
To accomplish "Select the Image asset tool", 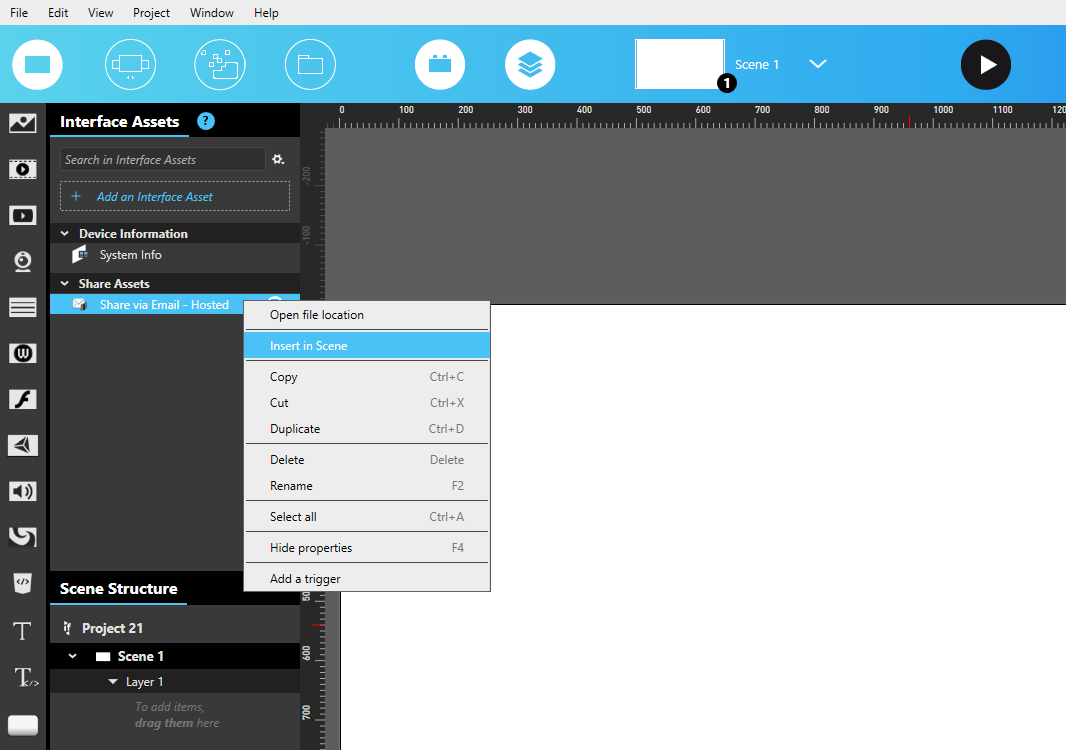I will pos(23,122).
